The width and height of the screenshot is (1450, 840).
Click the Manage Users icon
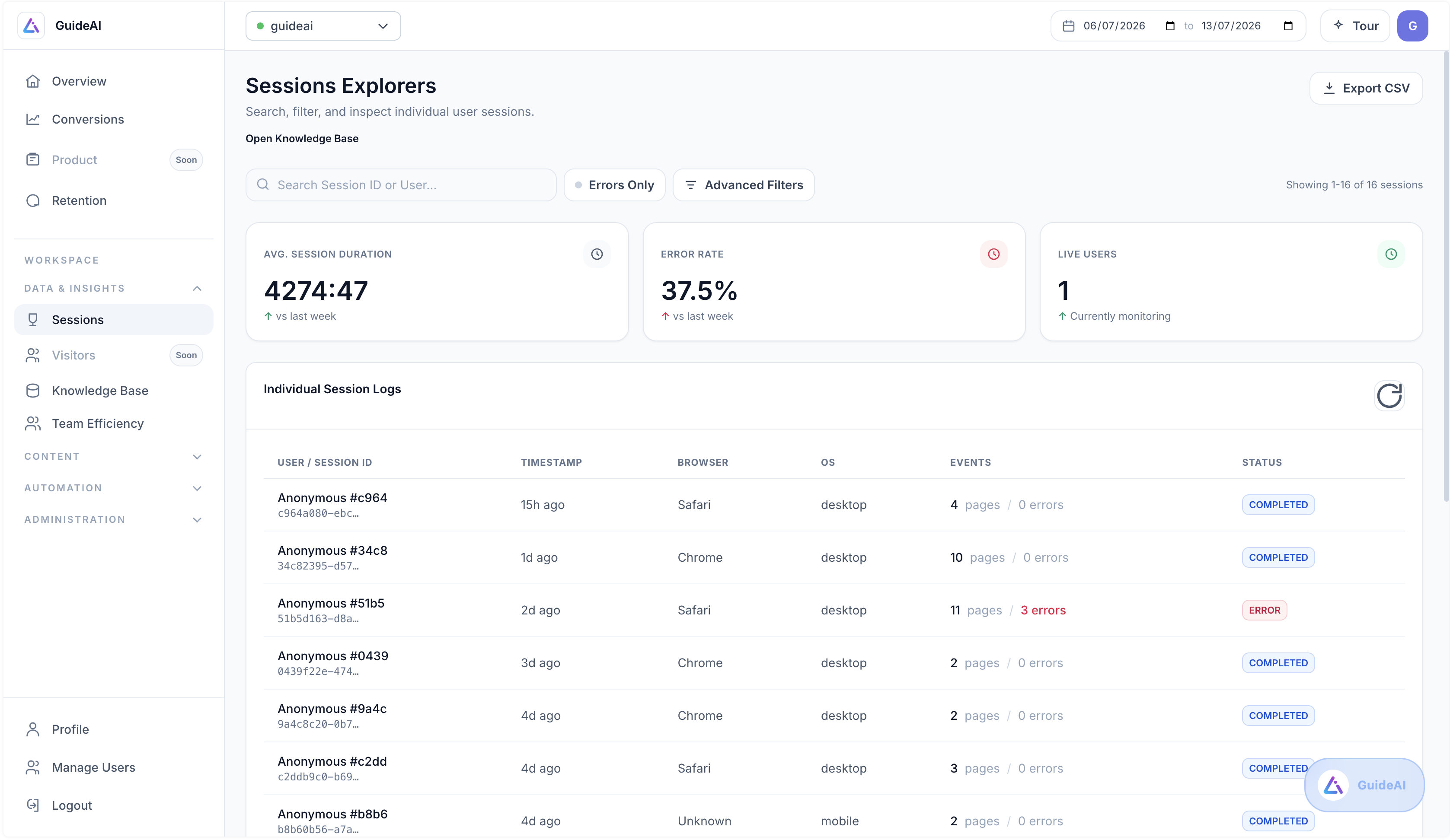[33, 767]
